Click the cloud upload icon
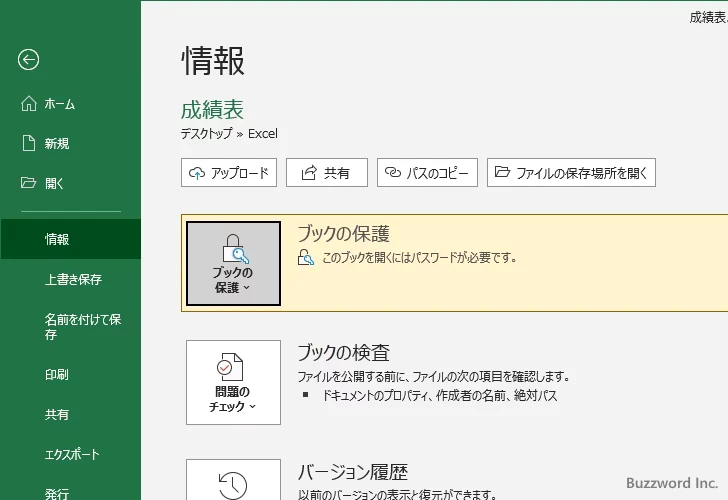 197,173
